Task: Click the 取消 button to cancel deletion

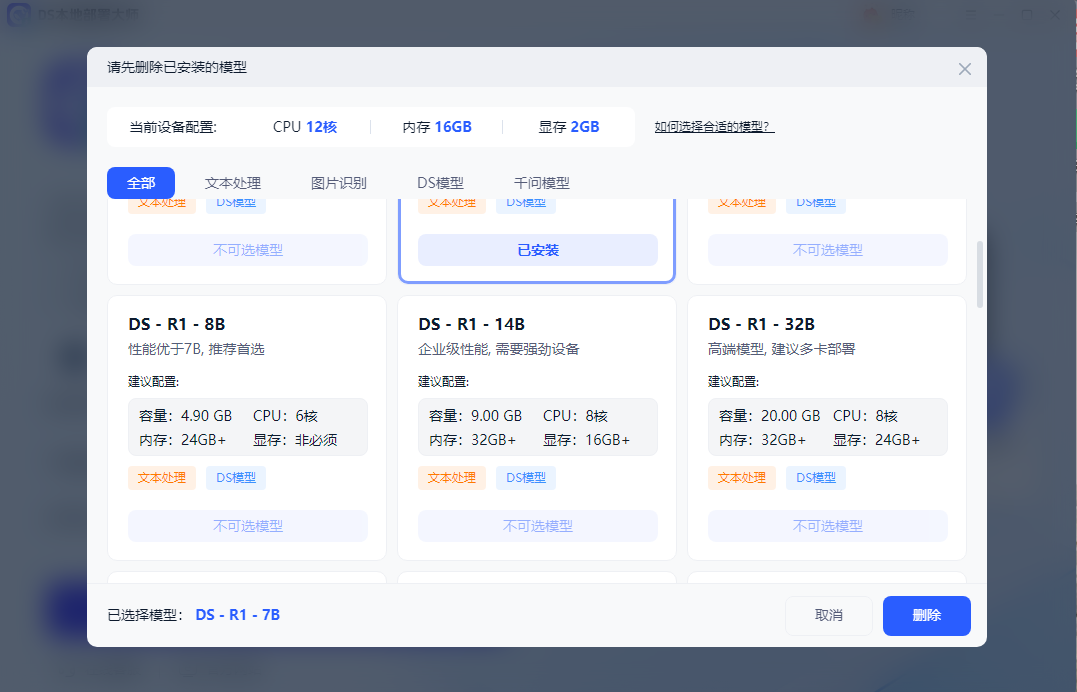Action: coord(829,615)
